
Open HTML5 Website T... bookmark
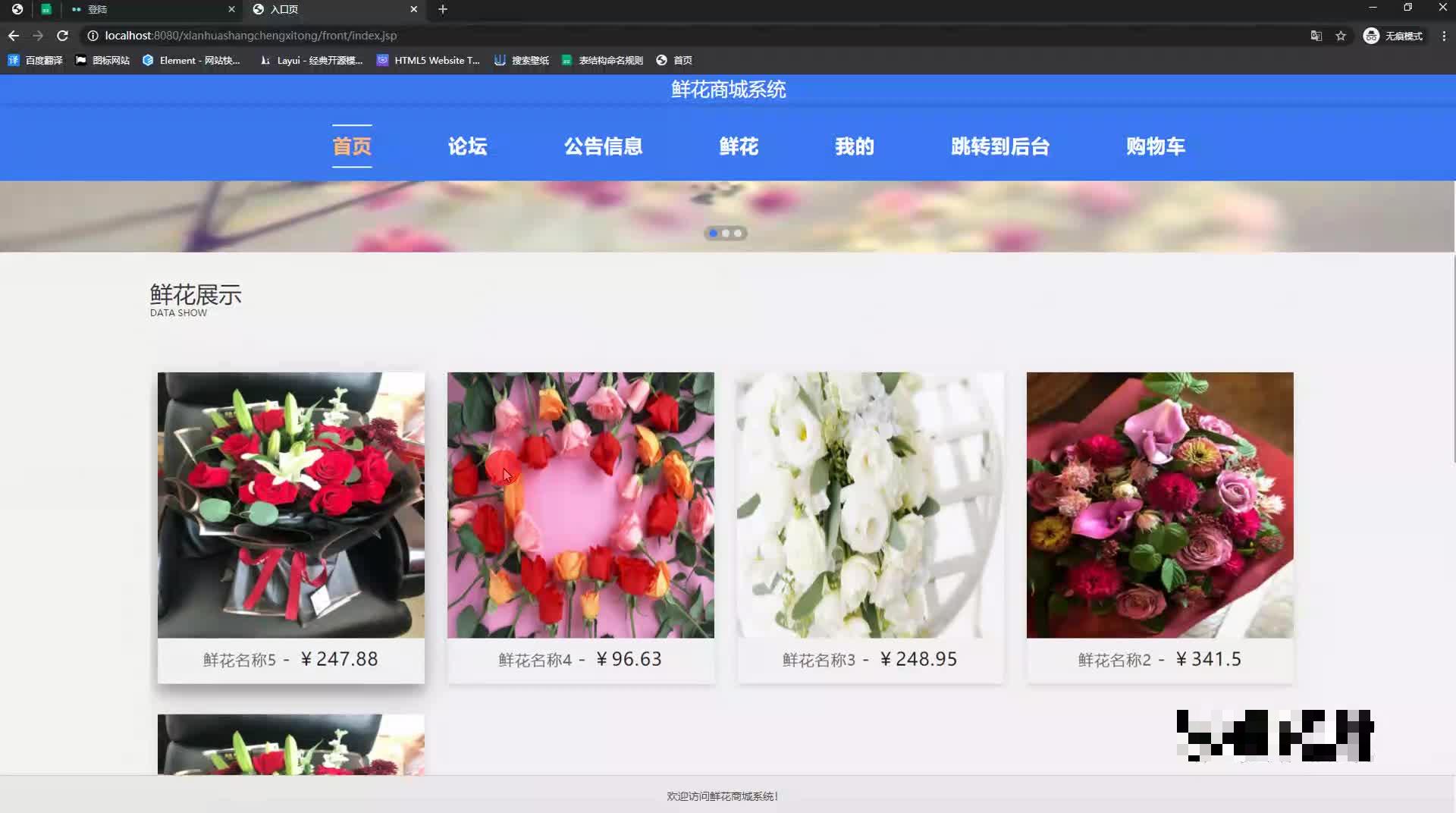(428, 60)
